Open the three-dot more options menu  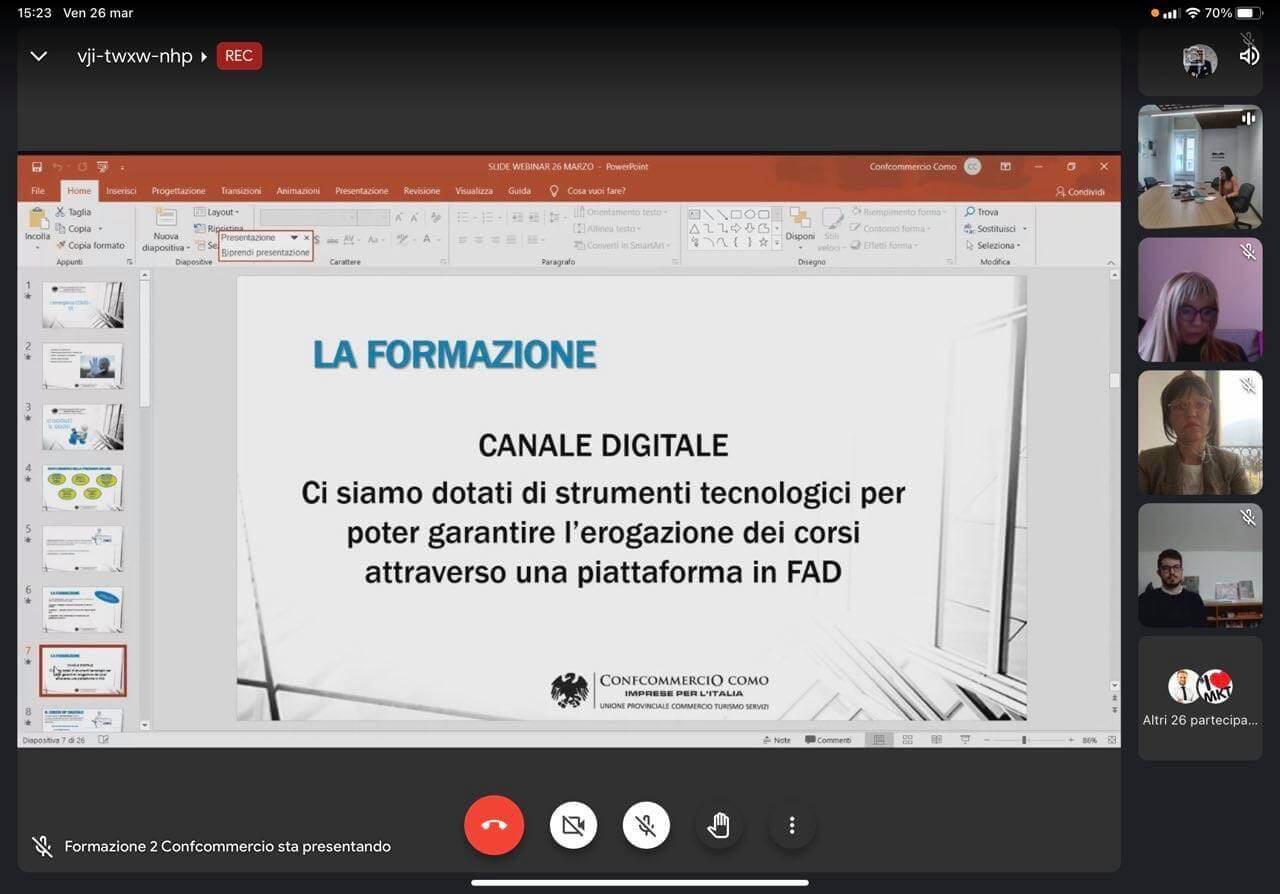tap(791, 825)
